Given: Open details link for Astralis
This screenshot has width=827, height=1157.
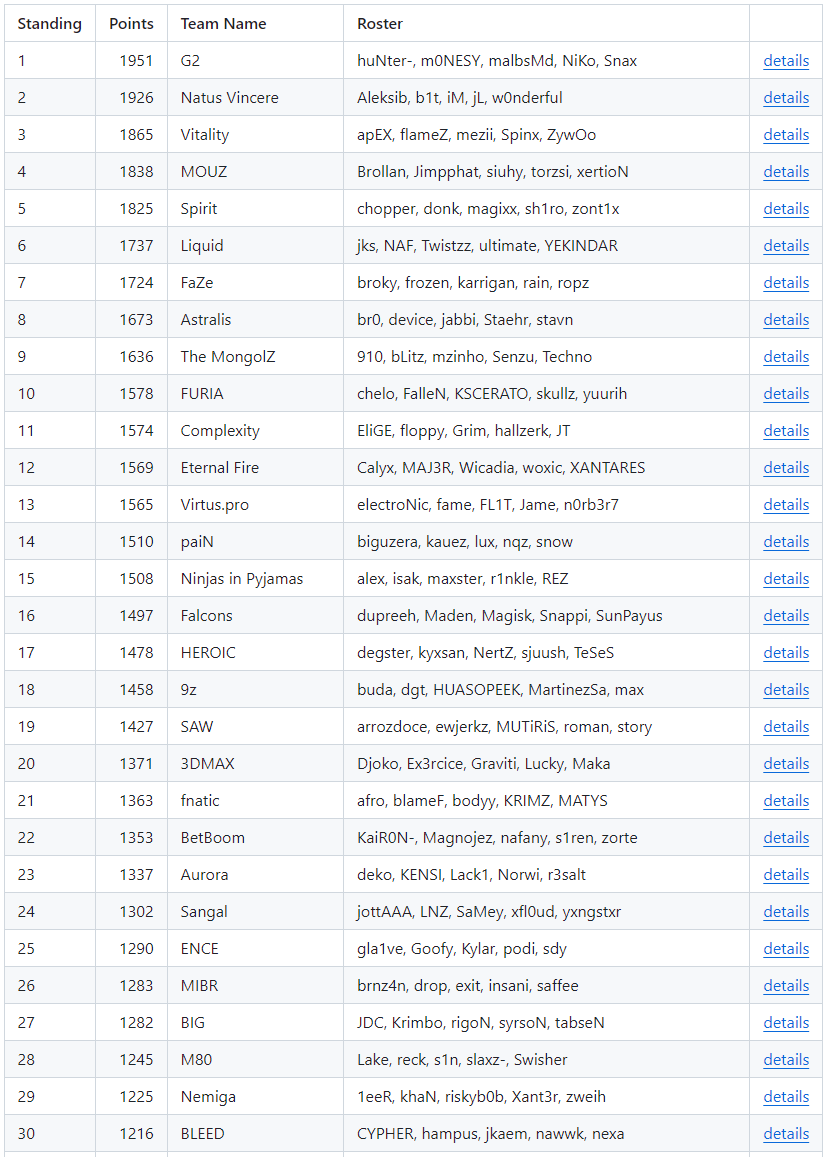Looking at the screenshot, I should point(786,320).
